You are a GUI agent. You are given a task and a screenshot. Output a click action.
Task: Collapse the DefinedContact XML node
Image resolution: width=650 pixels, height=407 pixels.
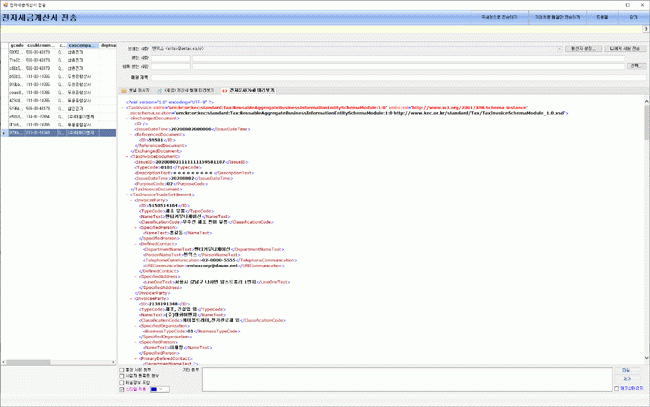pos(135,244)
